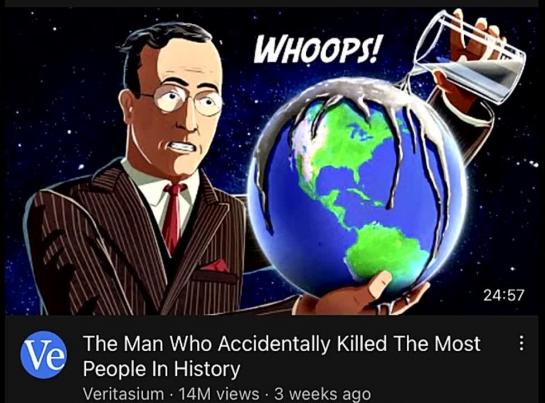
Task: Open the Veritasium channel avatar
Action: pyautogui.click(x=43, y=355)
